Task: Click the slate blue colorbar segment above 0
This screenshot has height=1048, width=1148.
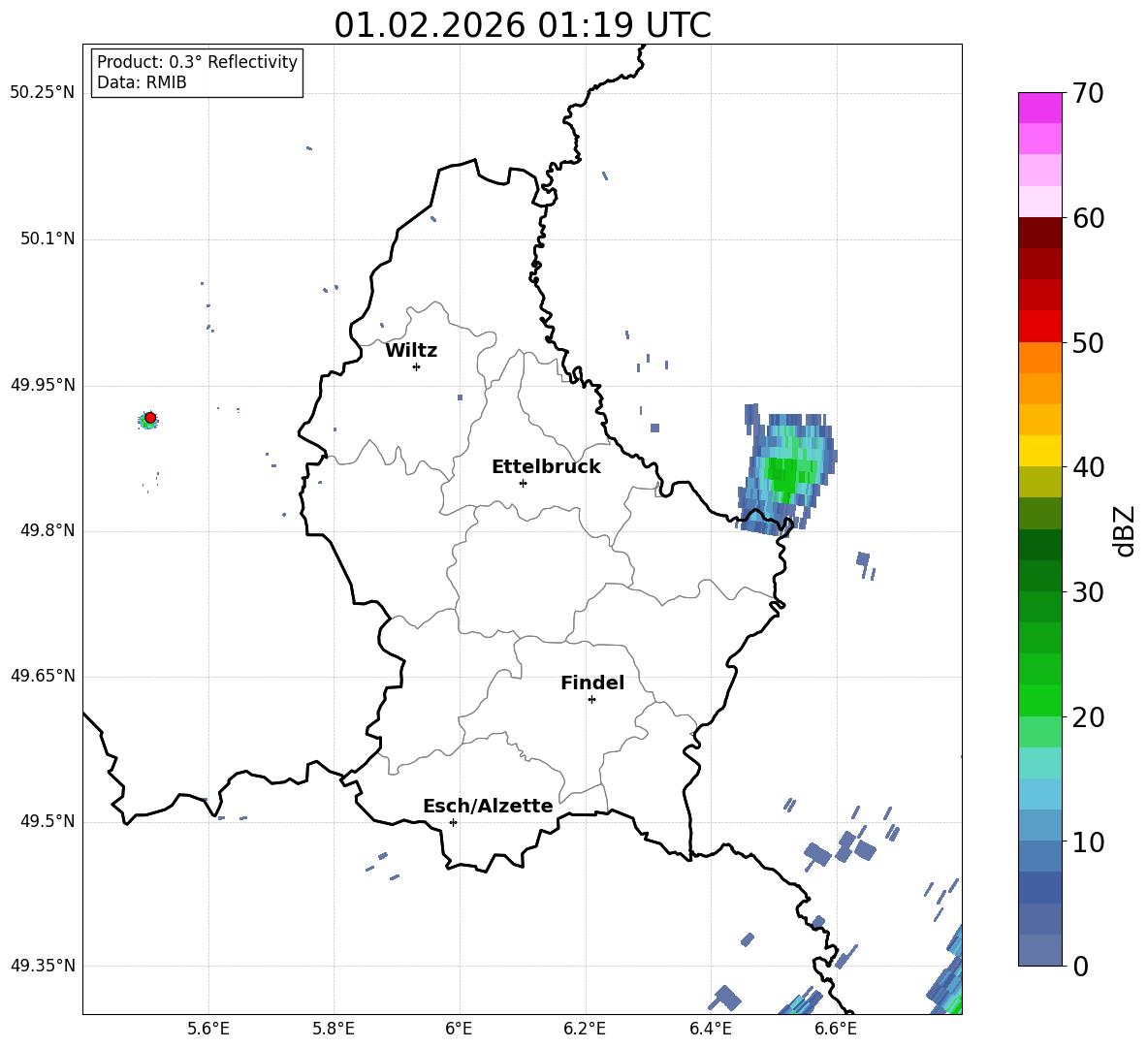Action: coord(1039,950)
